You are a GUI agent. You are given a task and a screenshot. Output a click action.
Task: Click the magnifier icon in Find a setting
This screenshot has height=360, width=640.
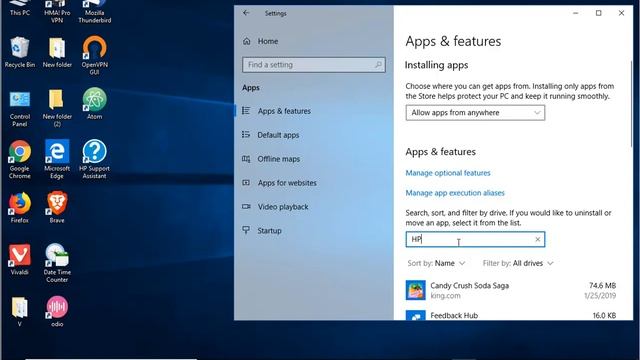[x=378, y=64]
